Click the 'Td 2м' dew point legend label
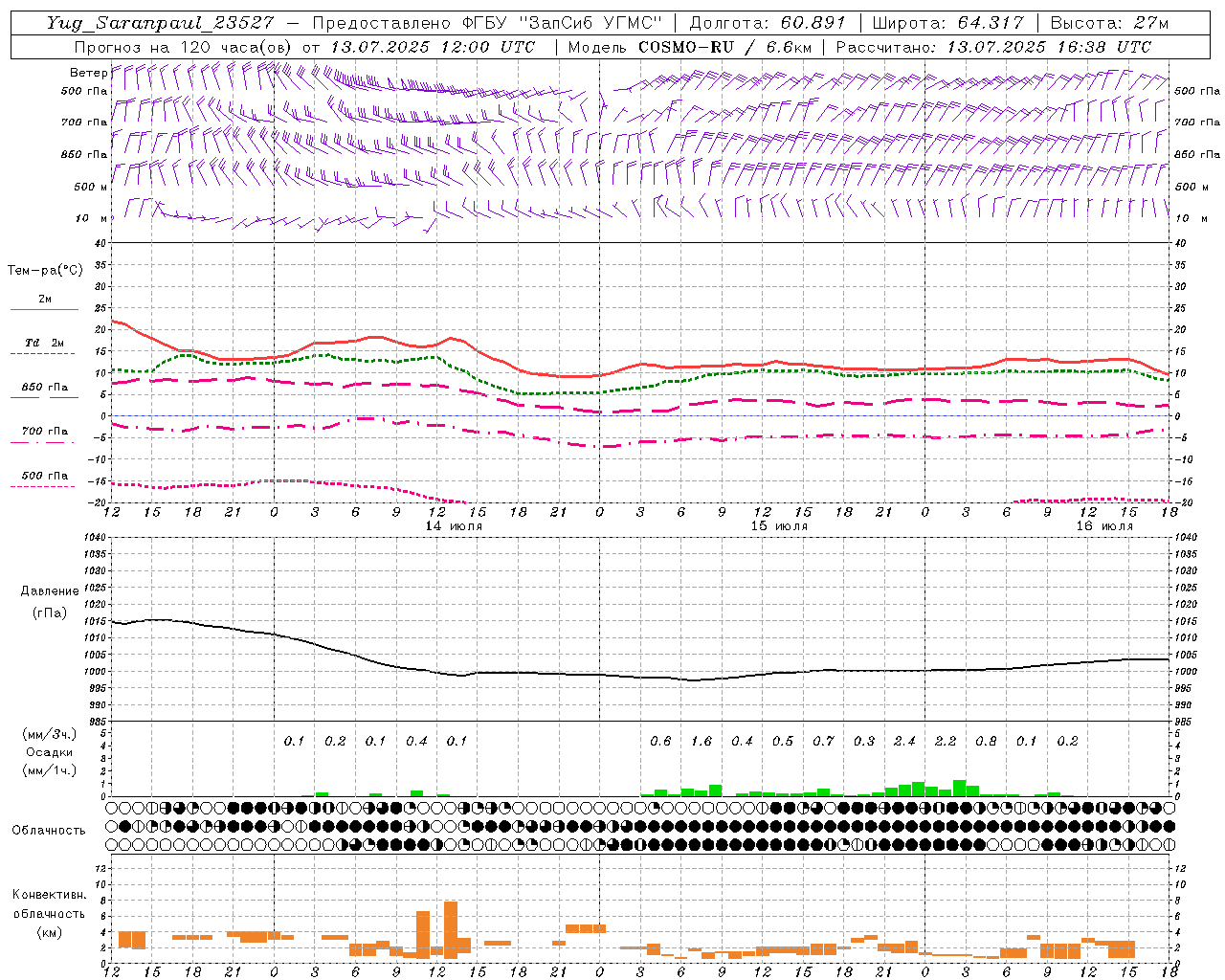 point(44,343)
